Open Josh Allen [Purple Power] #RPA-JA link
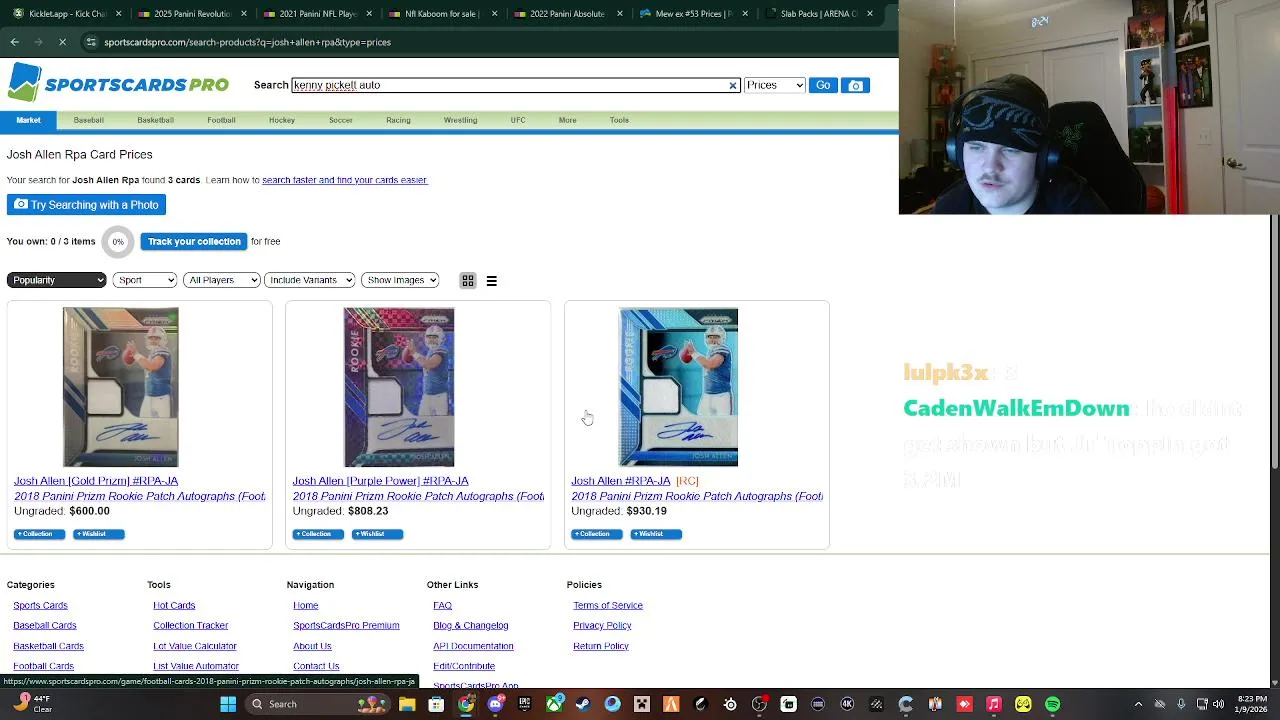This screenshot has height=720, width=1280. pos(380,481)
